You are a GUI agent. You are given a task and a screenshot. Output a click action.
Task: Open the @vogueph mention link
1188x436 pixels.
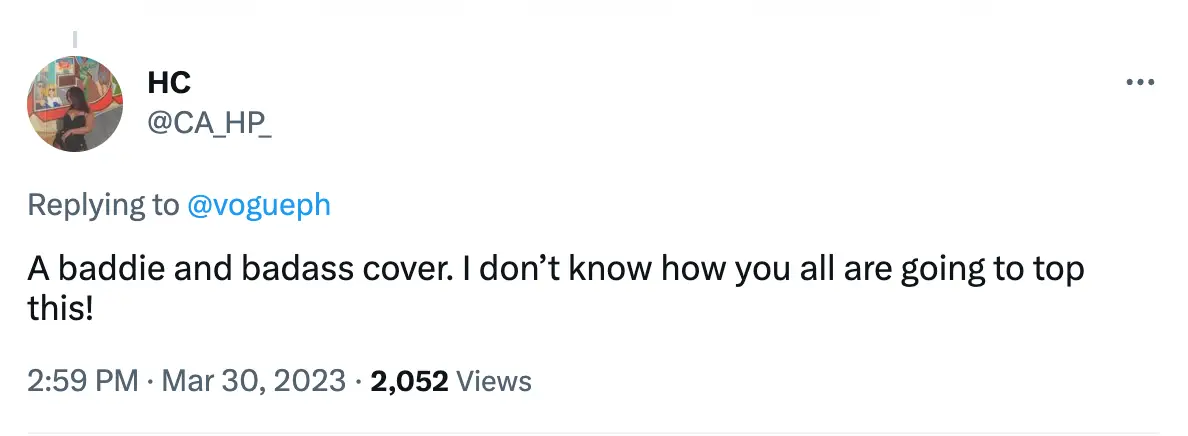click(258, 205)
